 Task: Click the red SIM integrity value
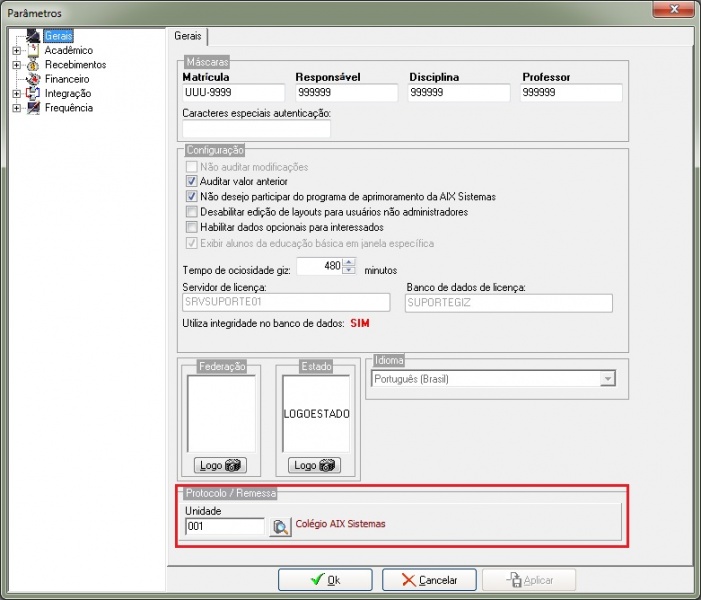360,323
